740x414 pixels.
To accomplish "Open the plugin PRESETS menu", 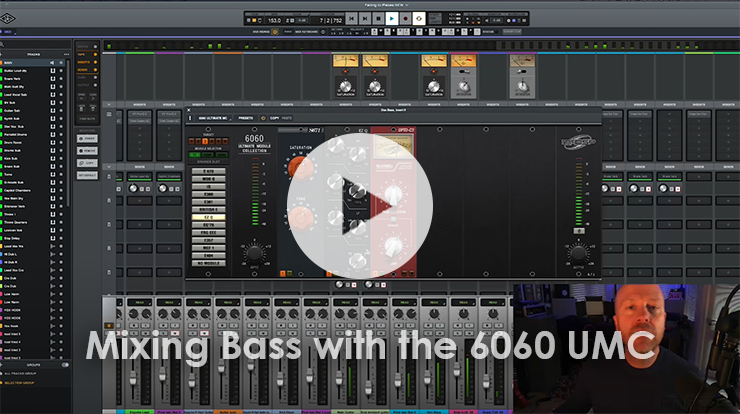I will tap(245, 118).
